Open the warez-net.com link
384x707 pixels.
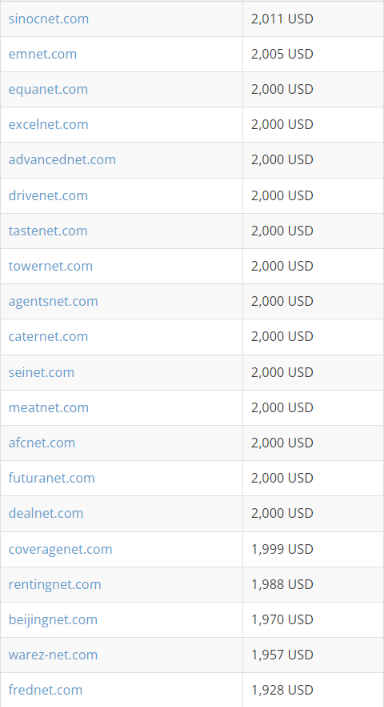(x=53, y=655)
